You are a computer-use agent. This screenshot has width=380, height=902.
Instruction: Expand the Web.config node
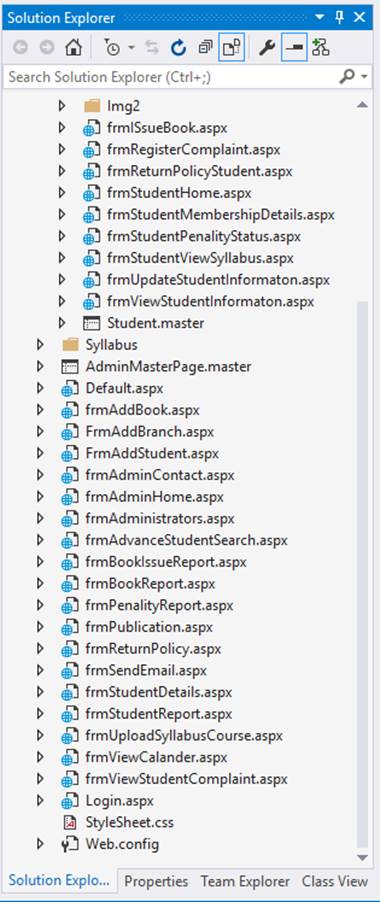click(x=40, y=844)
